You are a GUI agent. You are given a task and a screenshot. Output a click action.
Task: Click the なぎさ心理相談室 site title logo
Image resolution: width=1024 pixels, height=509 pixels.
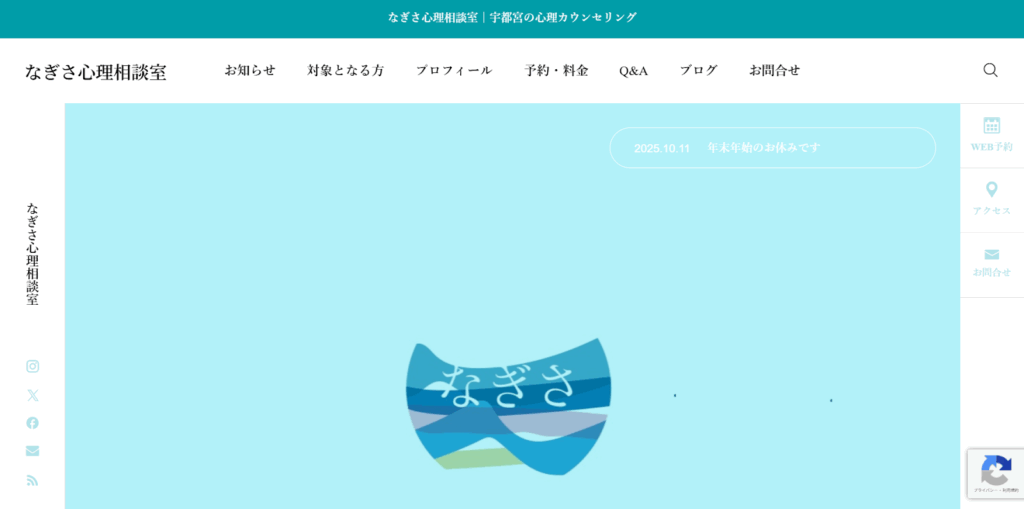pyautogui.click(x=96, y=72)
